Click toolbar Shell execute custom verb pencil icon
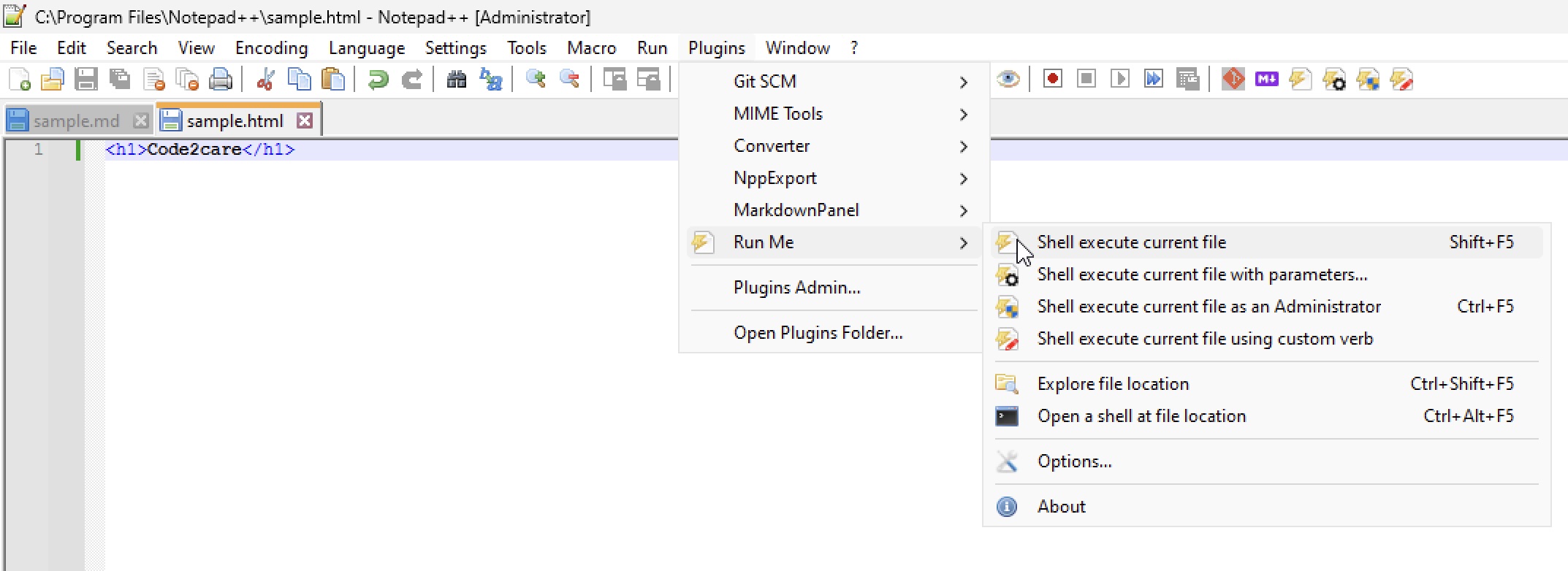Image resolution: width=1568 pixels, height=571 pixels. tap(1401, 79)
